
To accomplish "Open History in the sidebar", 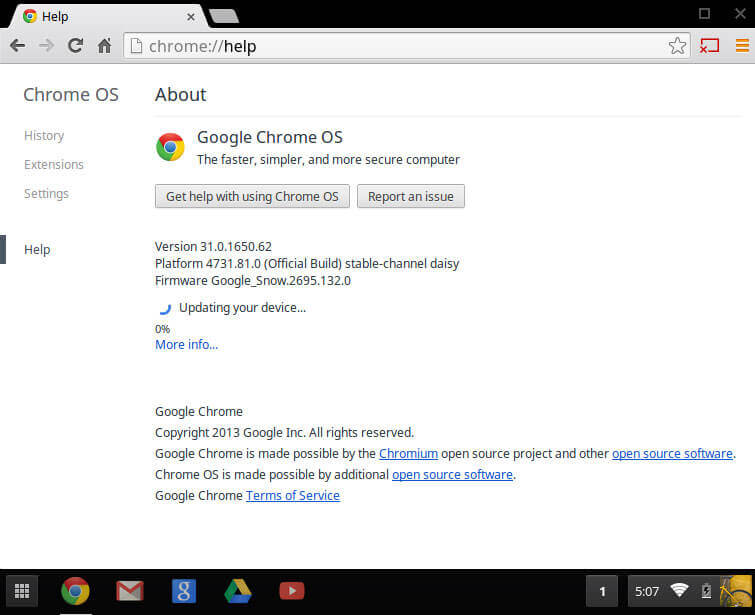I will 44,136.
